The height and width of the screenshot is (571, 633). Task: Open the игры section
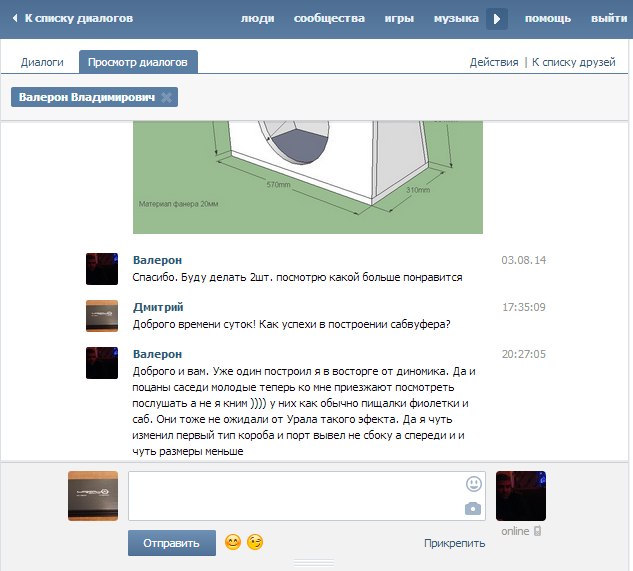coord(399,18)
